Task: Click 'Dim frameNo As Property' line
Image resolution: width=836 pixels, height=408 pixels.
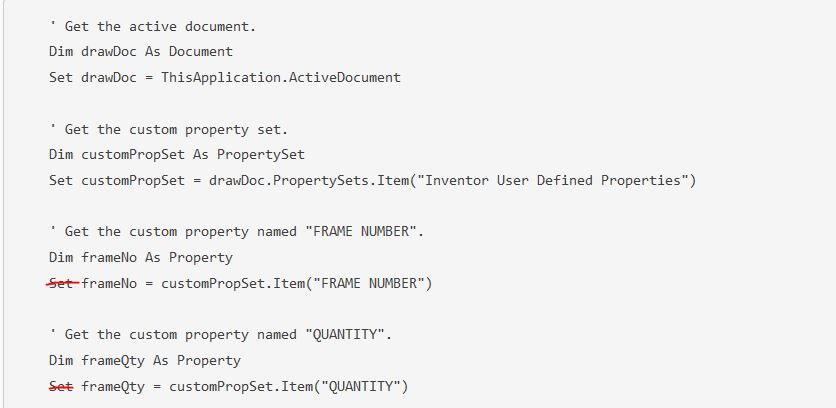Action: coord(141,258)
